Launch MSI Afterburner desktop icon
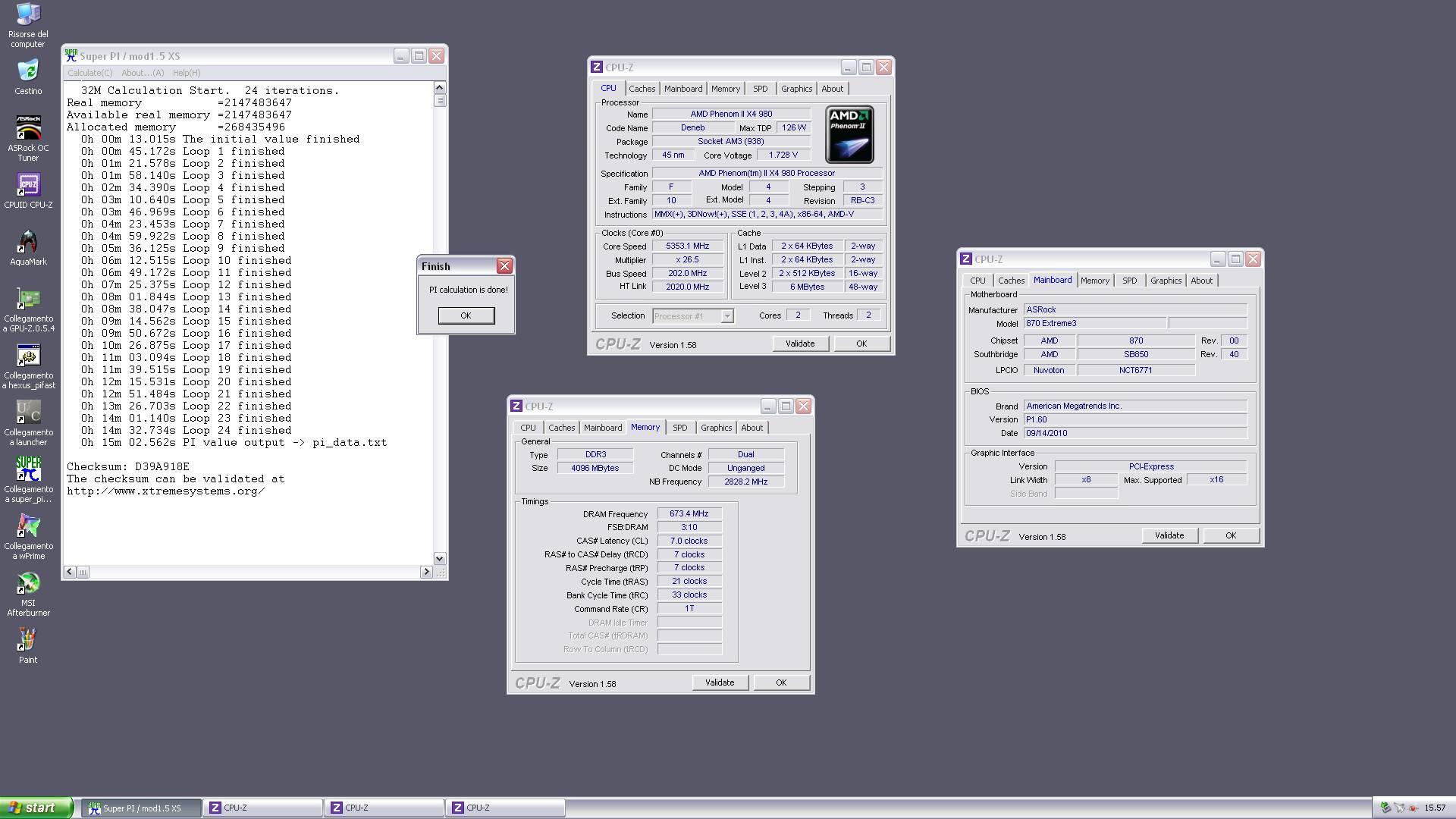This screenshot has height=819, width=1456. point(28,594)
